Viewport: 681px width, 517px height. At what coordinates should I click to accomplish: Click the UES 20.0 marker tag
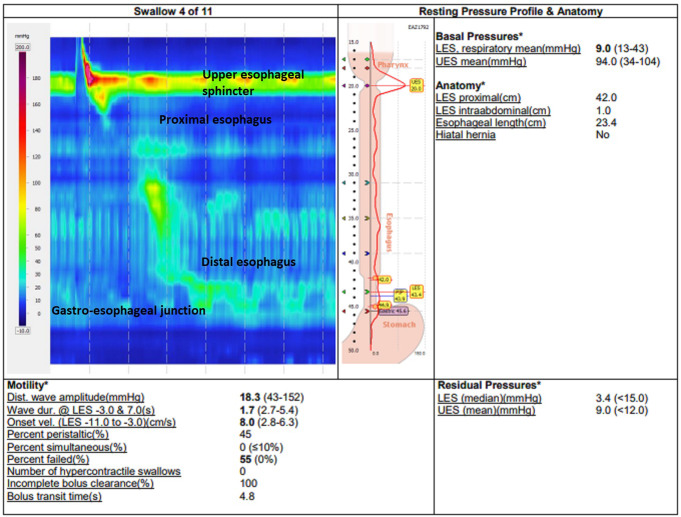tap(416, 85)
